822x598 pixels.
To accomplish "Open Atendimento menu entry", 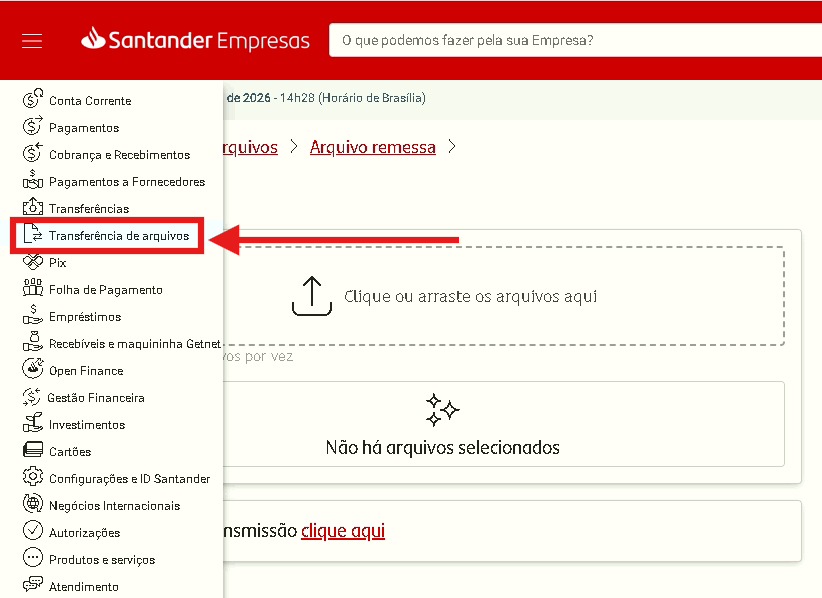I will click(83, 587).
